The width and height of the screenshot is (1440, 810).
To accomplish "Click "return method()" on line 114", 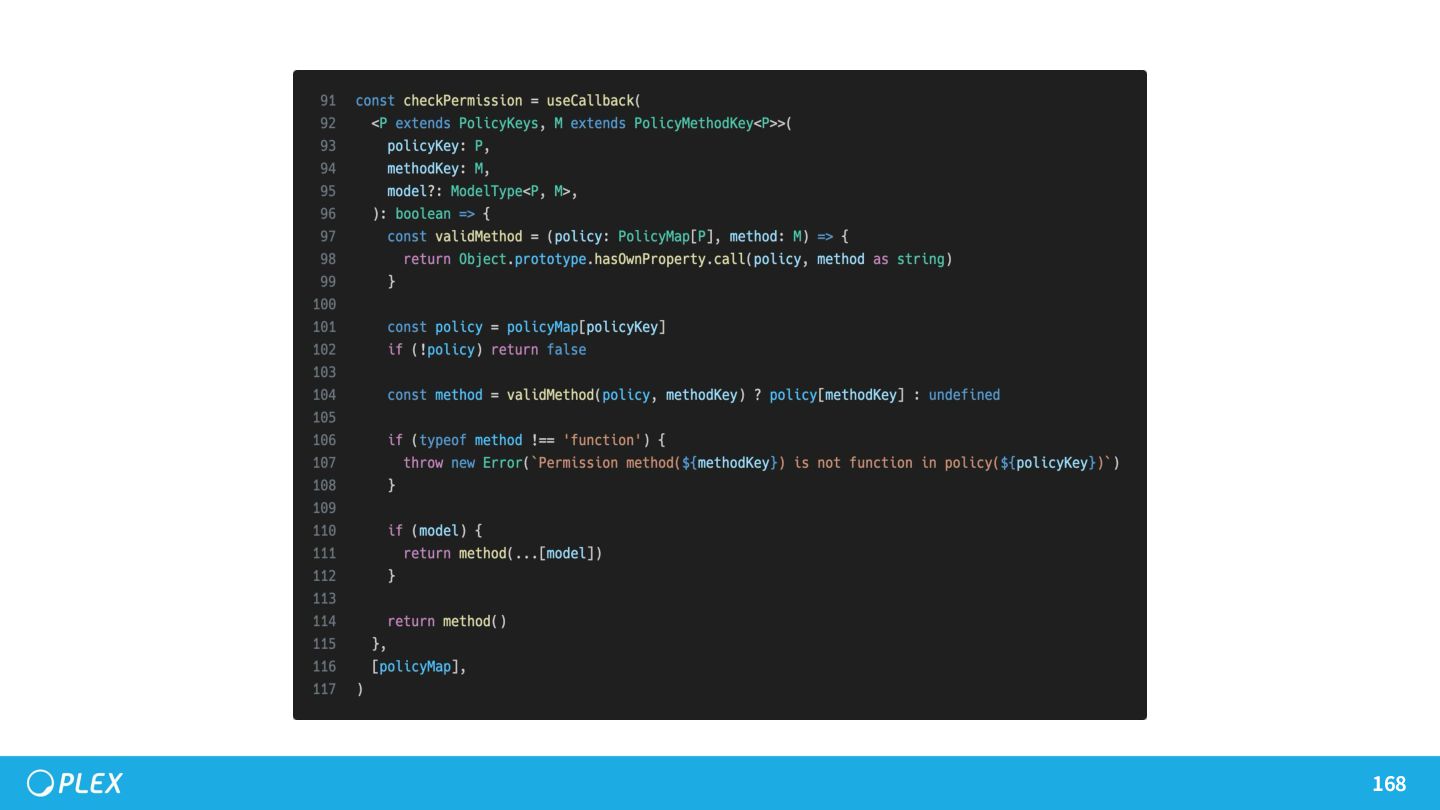I will coord(447,621).
